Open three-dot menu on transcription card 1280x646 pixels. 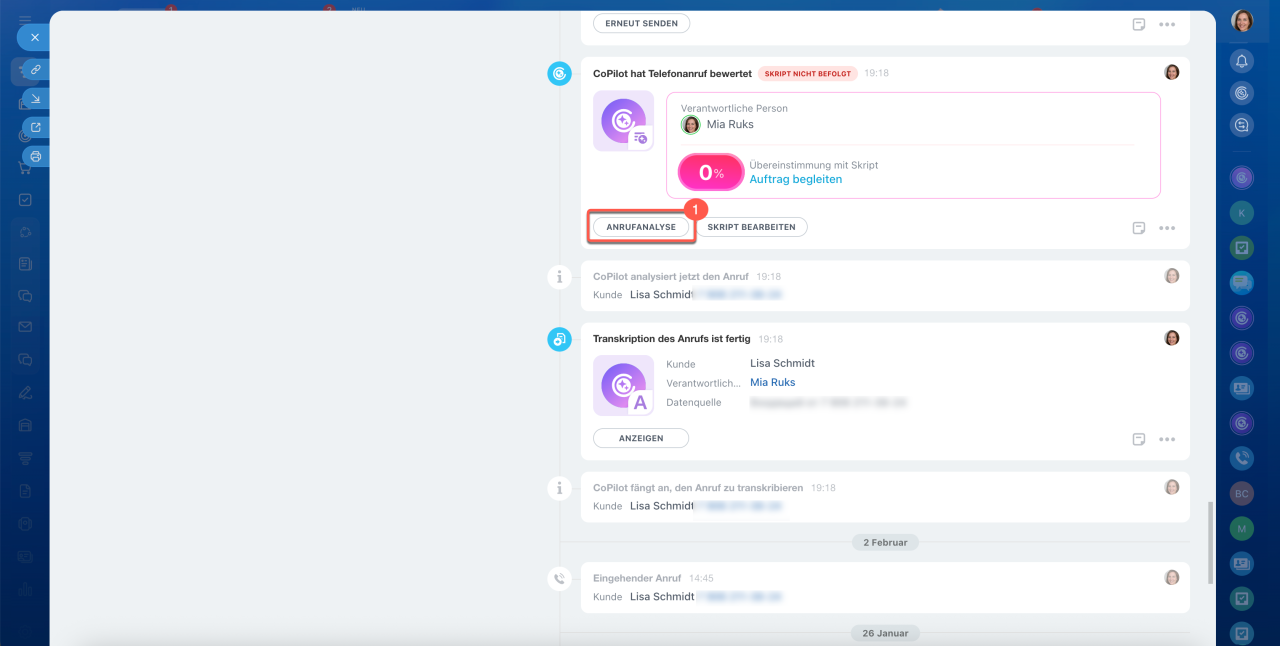(x=1167, y=439)
